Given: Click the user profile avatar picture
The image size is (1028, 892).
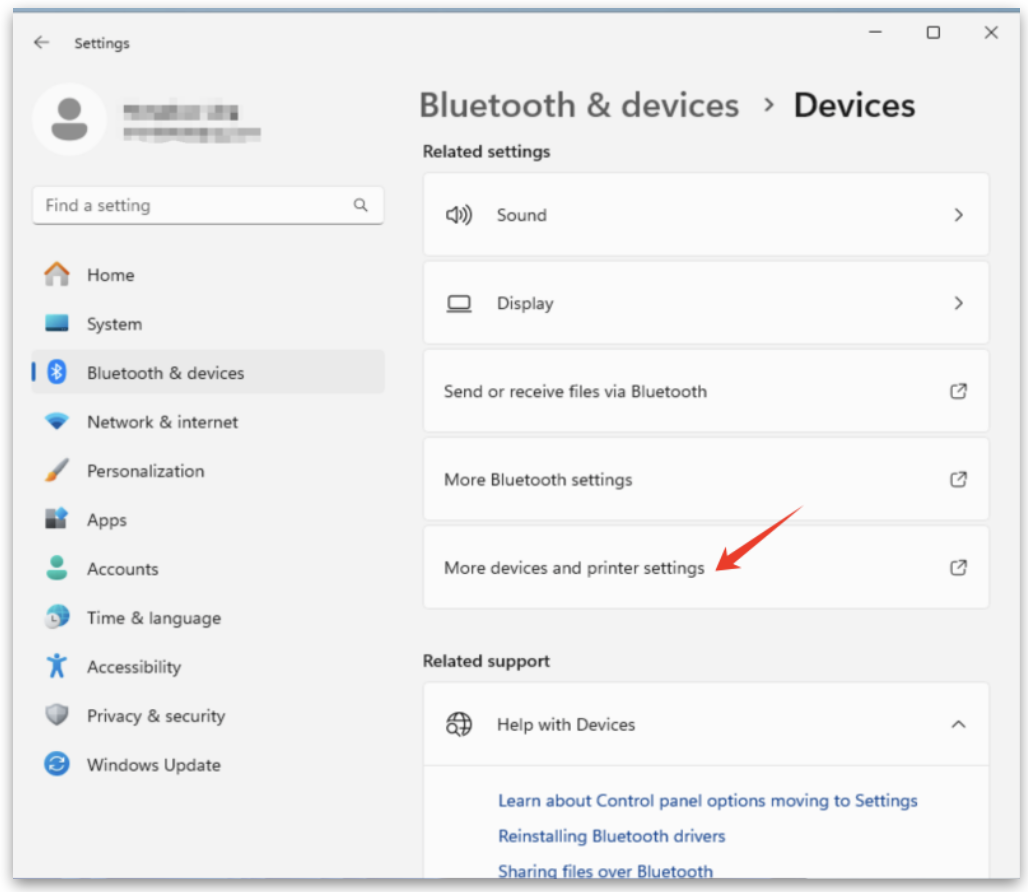Looking at the screenshot, I should coord(69,119).
